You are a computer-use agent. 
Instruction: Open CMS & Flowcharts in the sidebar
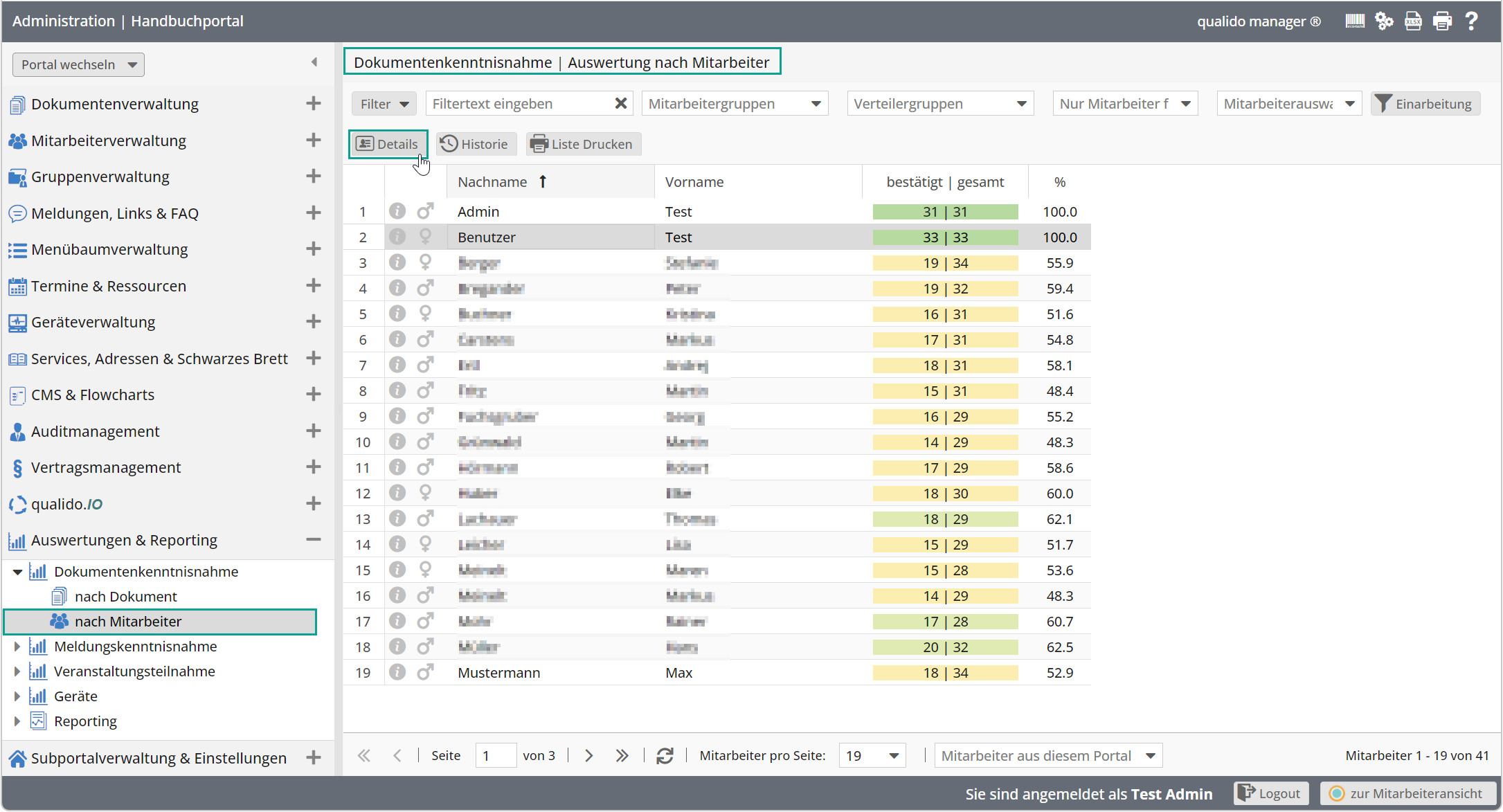coord(93,395)
